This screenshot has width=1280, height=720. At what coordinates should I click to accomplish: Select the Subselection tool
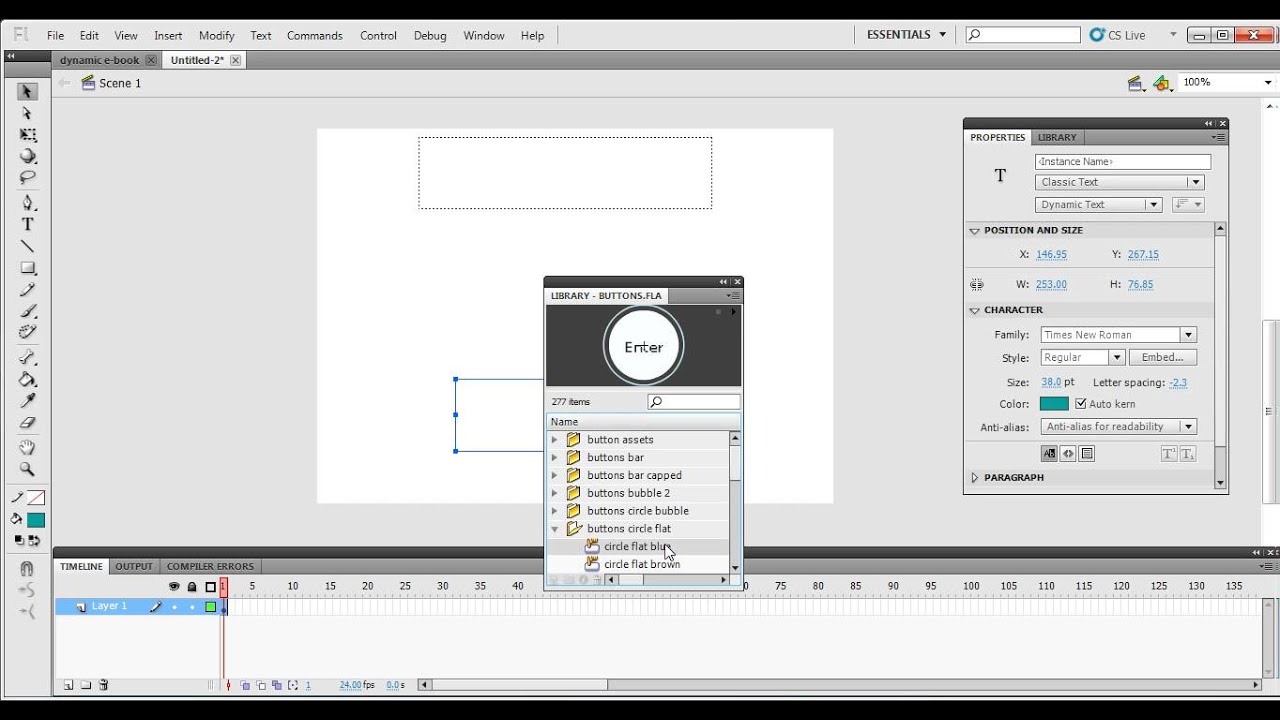(28, 113)
